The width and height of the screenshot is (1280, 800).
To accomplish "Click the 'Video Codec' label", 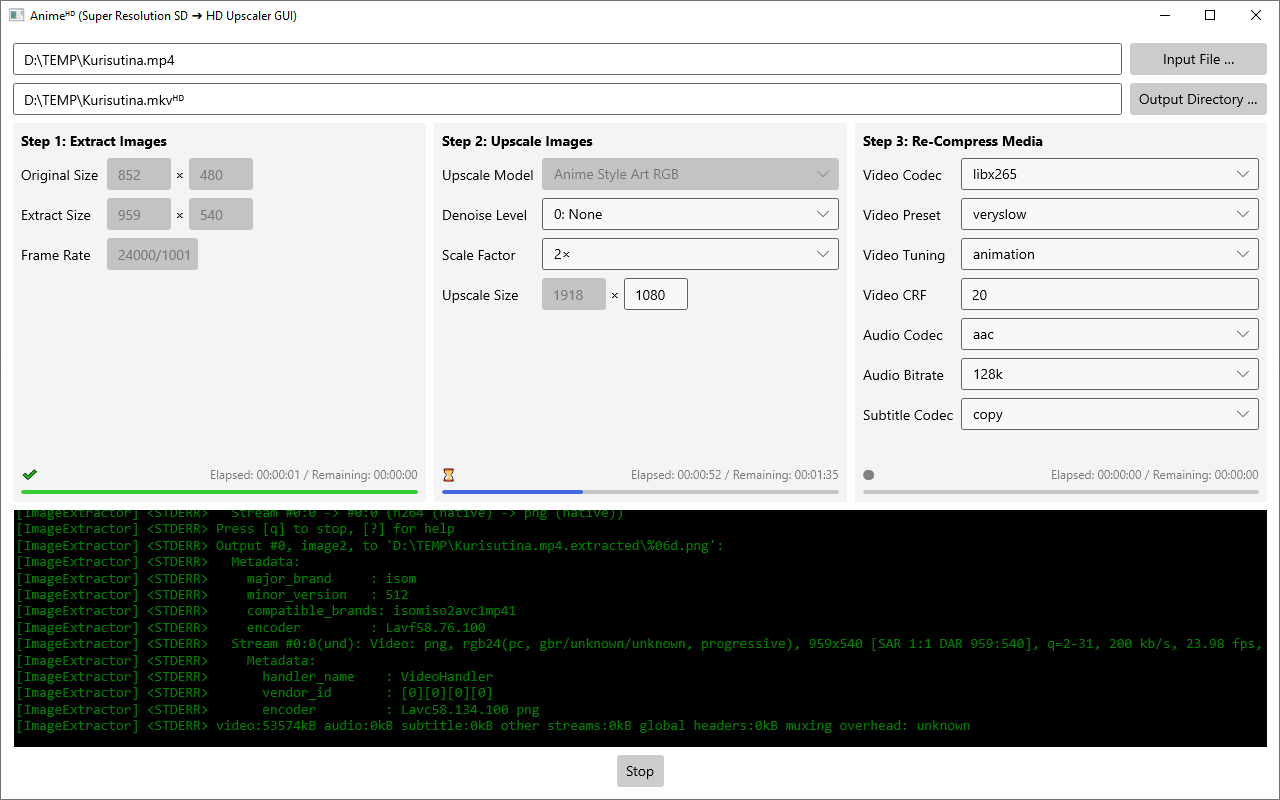I will point(903,175).
